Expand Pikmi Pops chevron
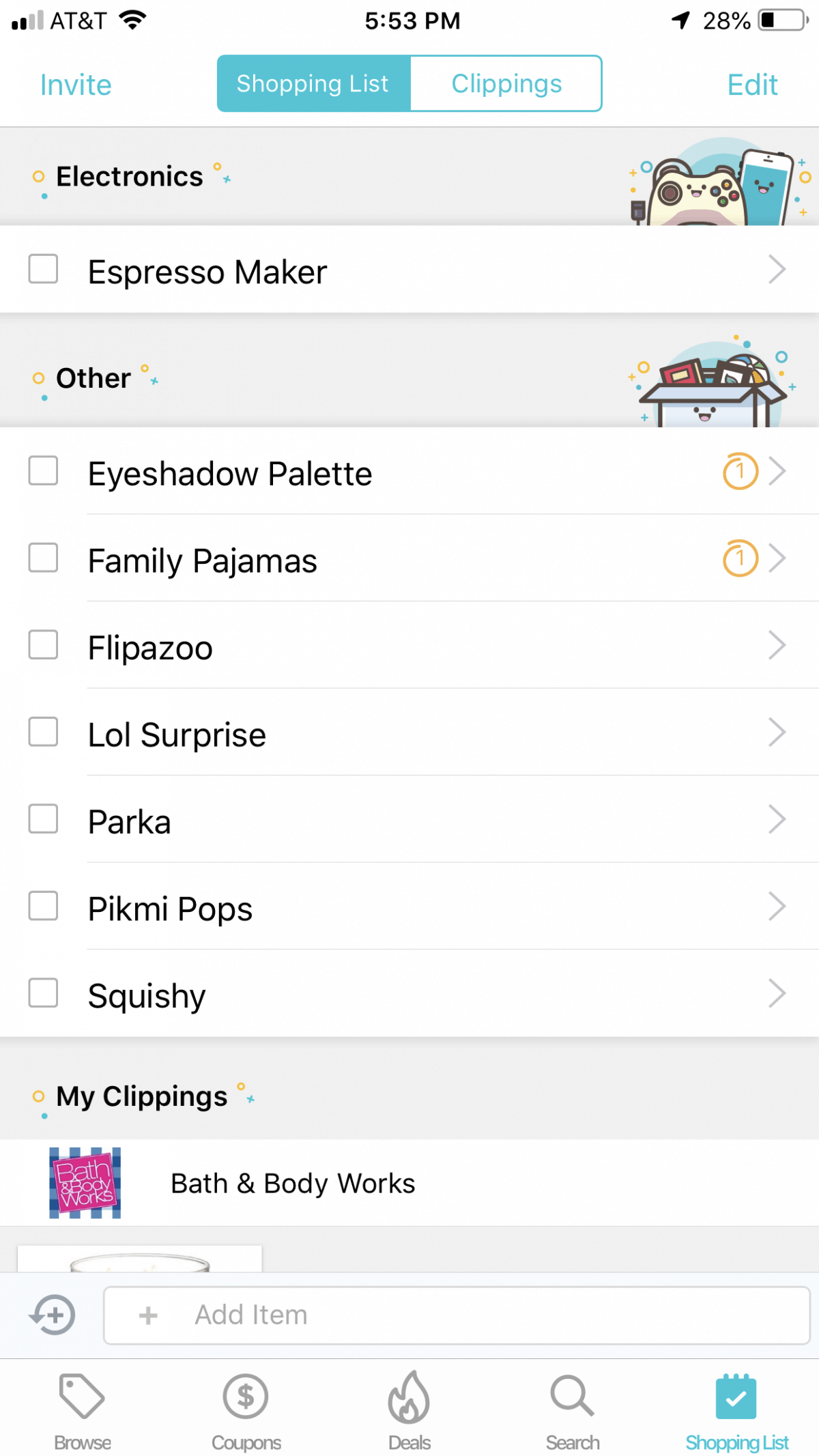The image size is (819, 1456). click(x=777, y=907)
